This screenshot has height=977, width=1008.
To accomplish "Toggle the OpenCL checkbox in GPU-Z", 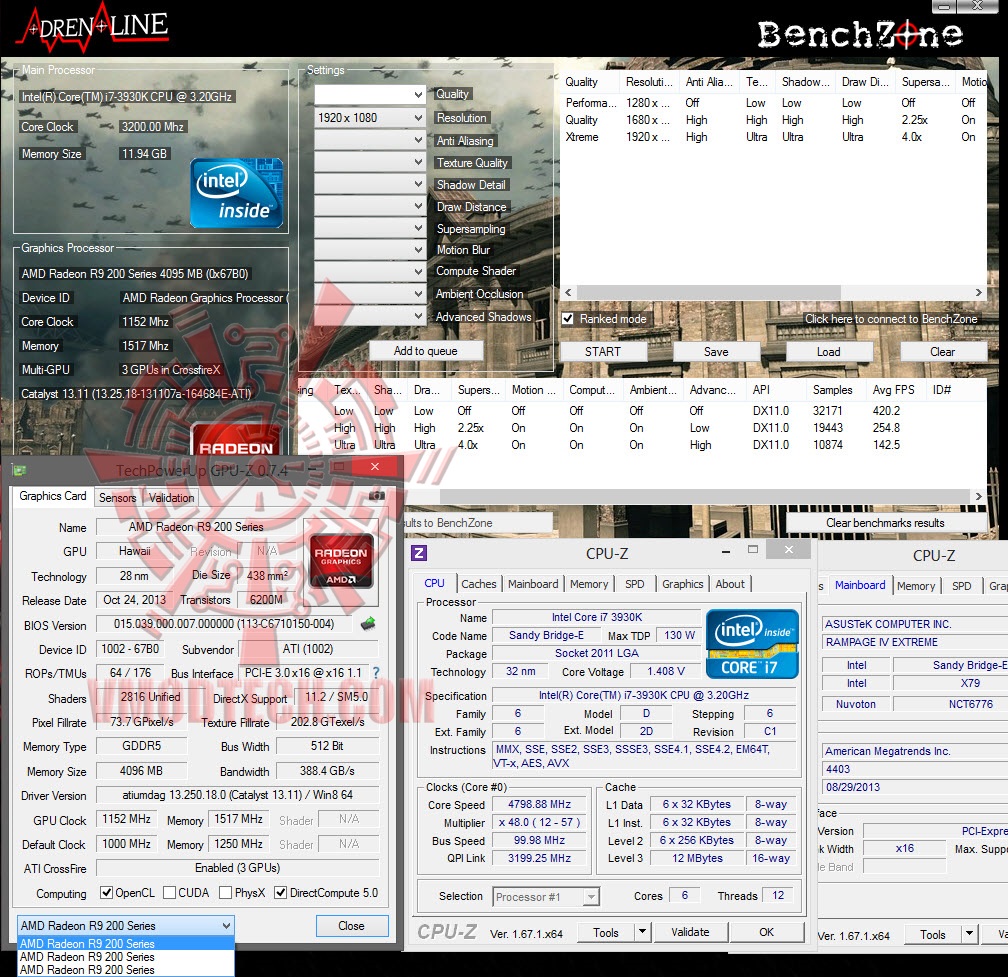I will (x=107, y=893).
